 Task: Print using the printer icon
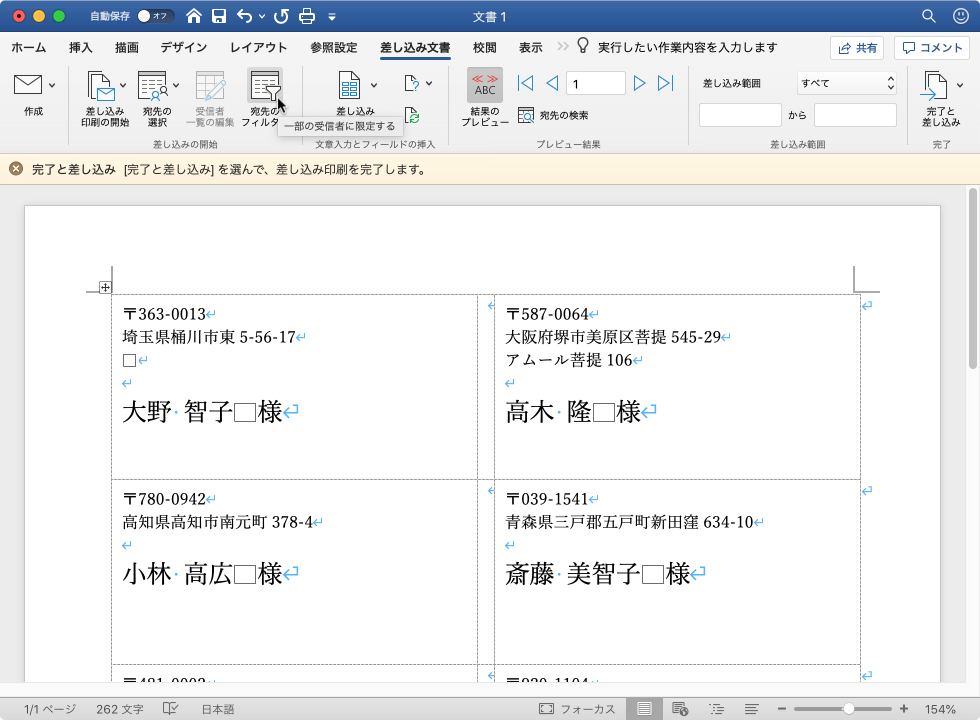(x=307, y=16)
